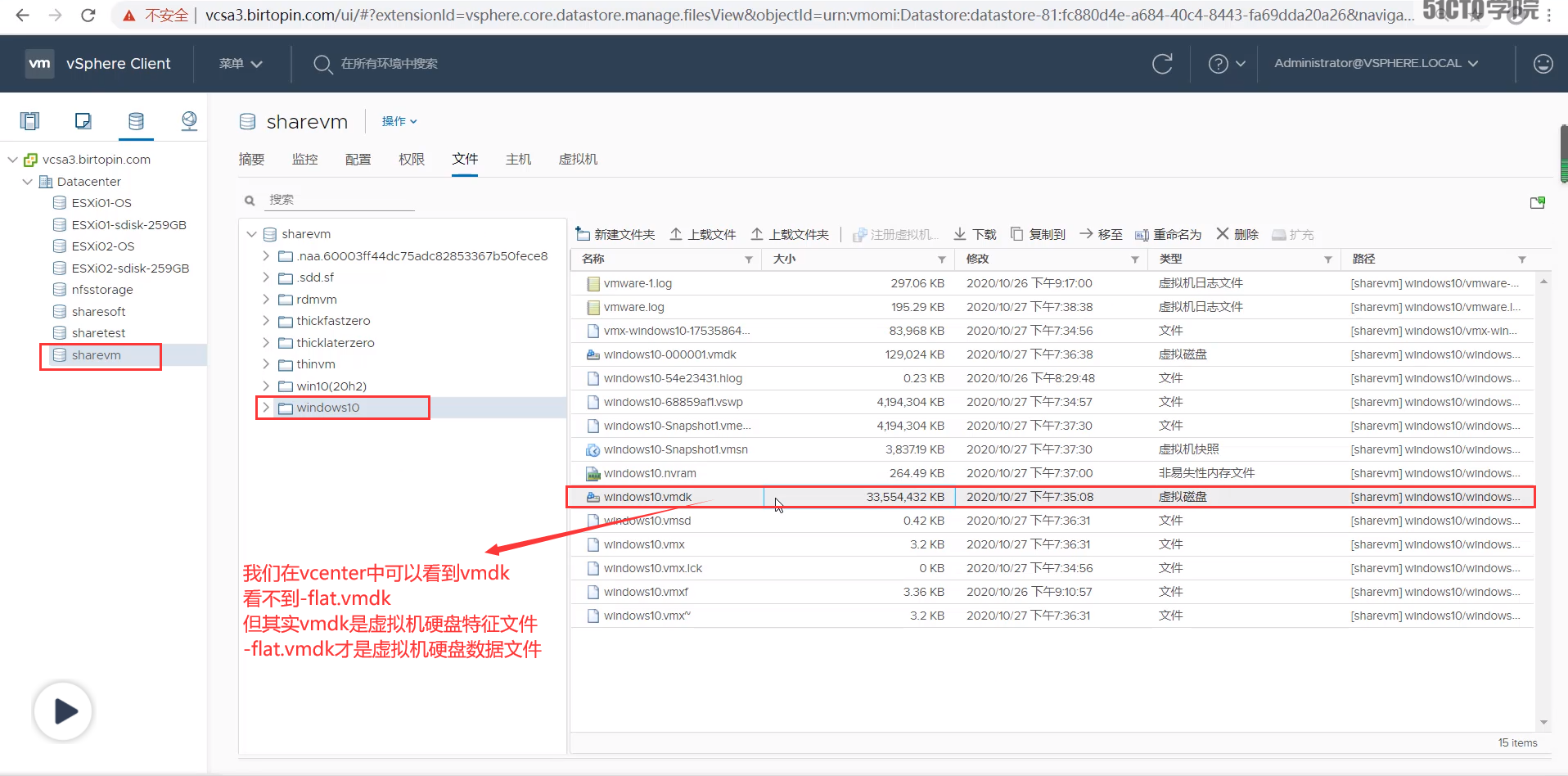This screenshot has width=1568, height=776.
Task: Collapse the sharevm folder tree root
Action: point(251,234)
